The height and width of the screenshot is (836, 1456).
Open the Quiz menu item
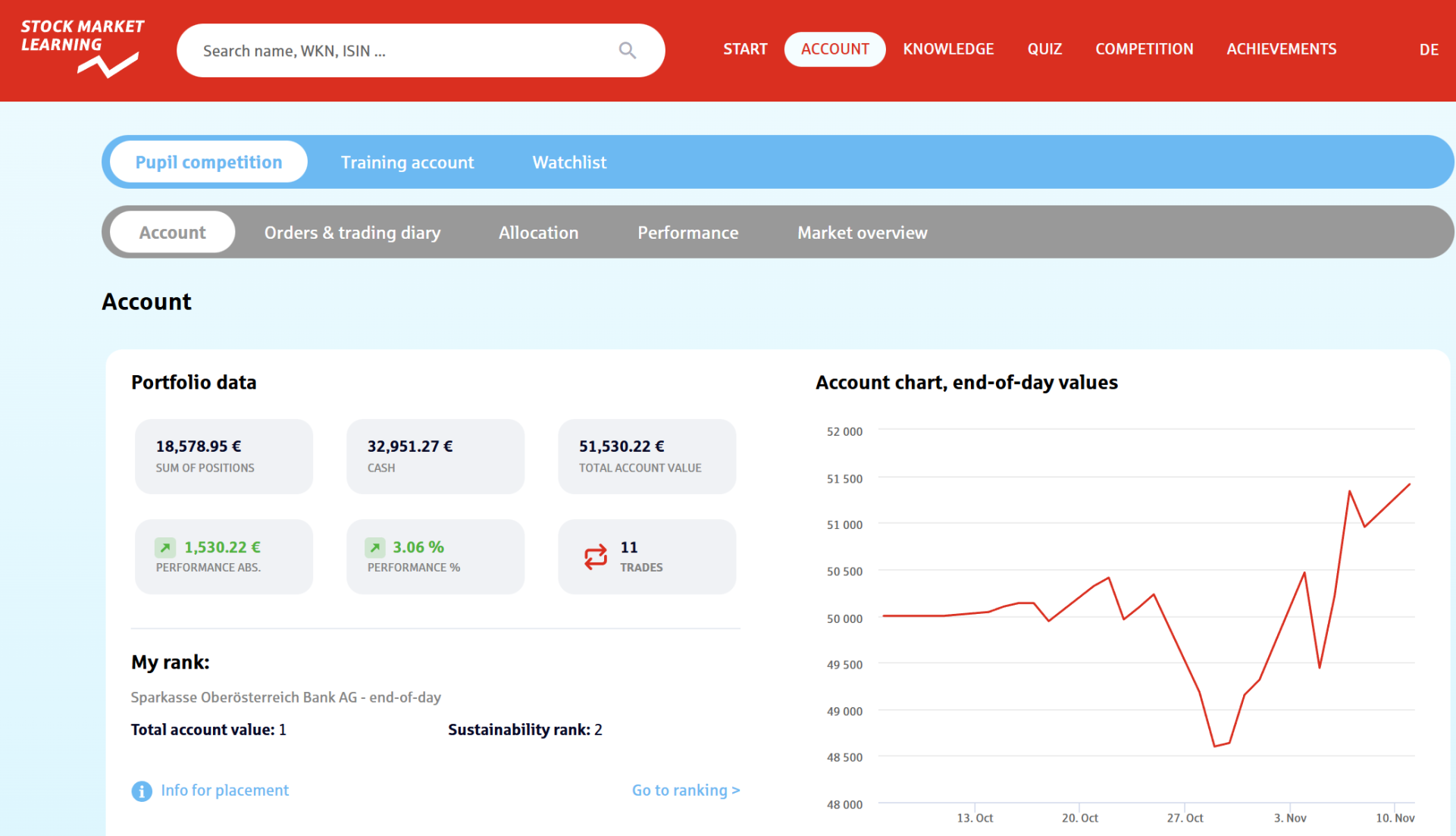pos(1044,49)
